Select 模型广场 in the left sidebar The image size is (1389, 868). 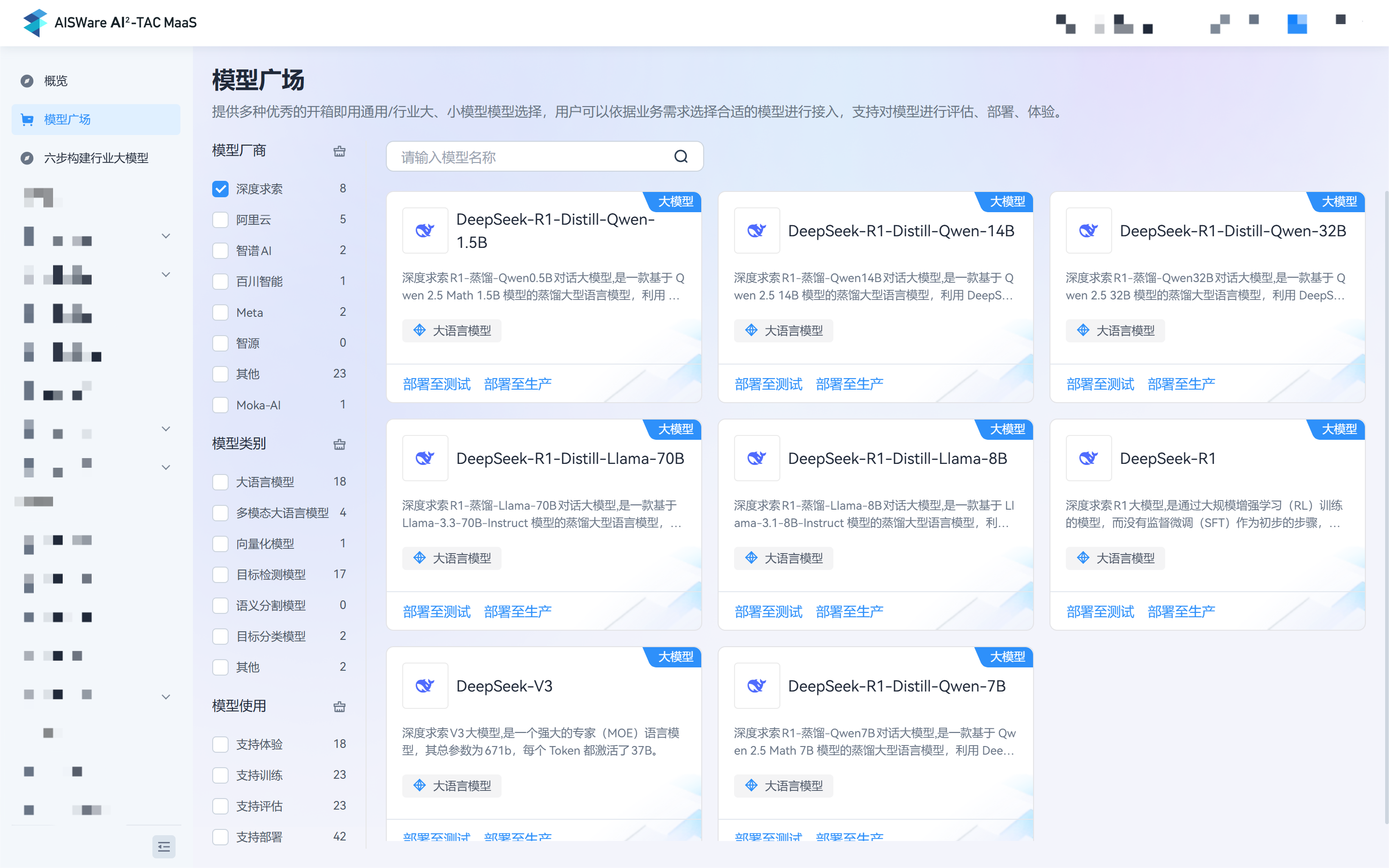point(67,120)
